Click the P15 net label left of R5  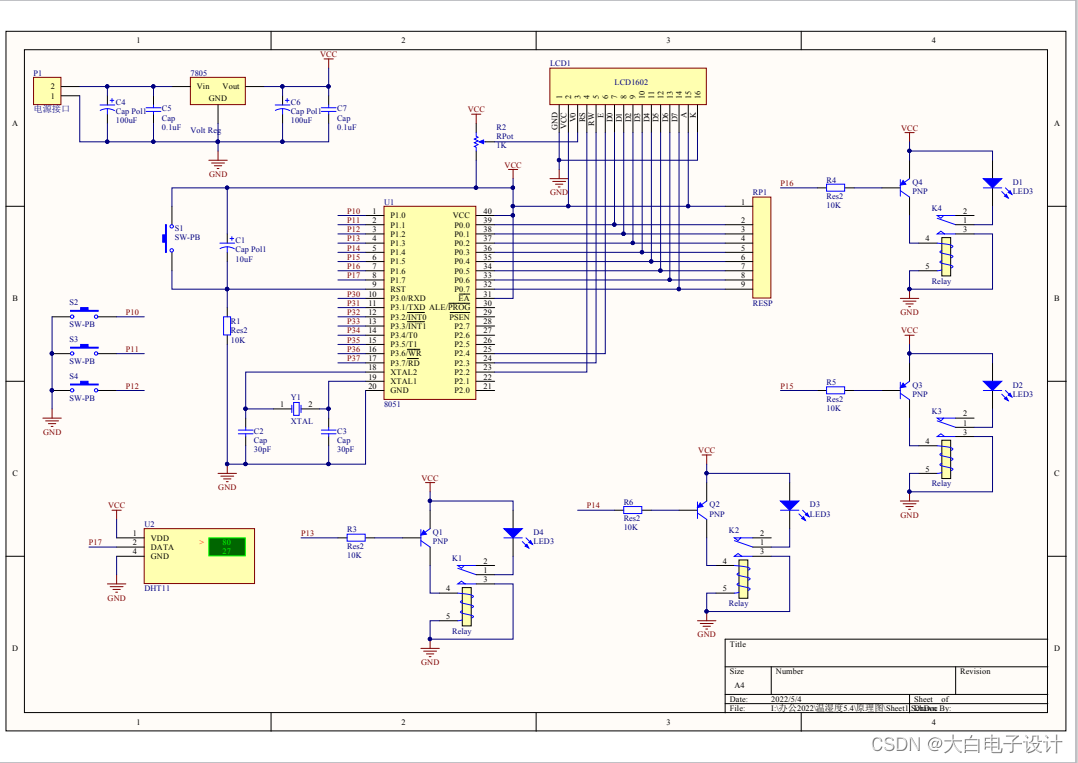pos(786,386)
